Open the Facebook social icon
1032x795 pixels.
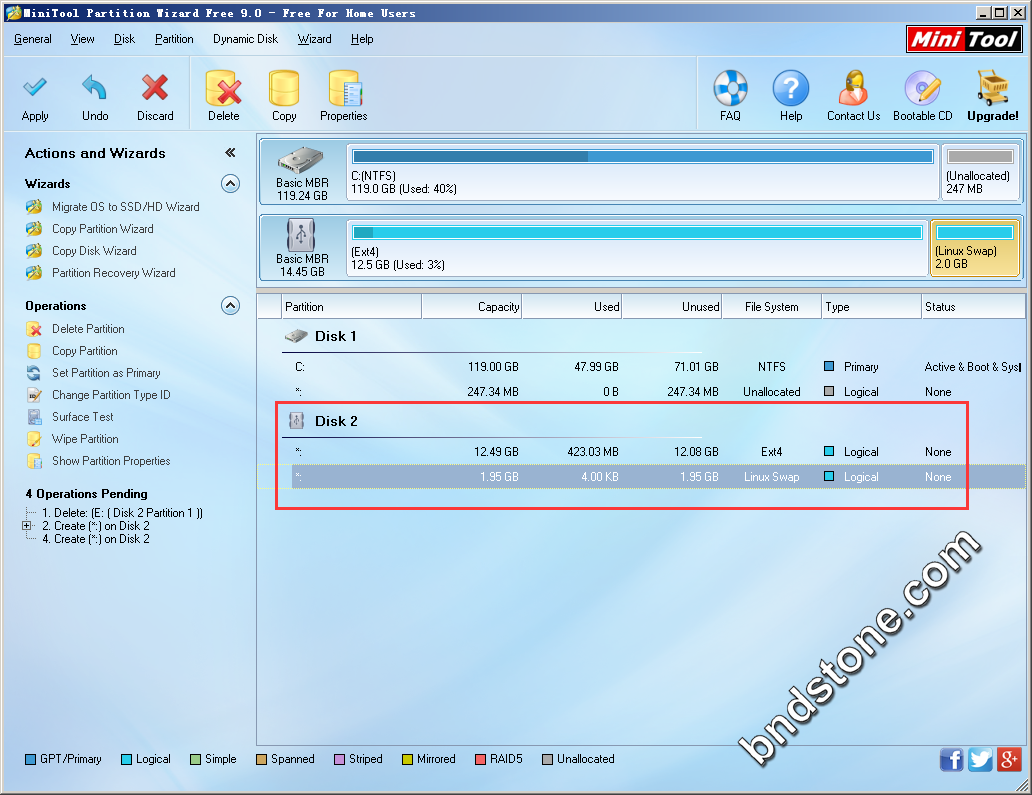[952, 759]
